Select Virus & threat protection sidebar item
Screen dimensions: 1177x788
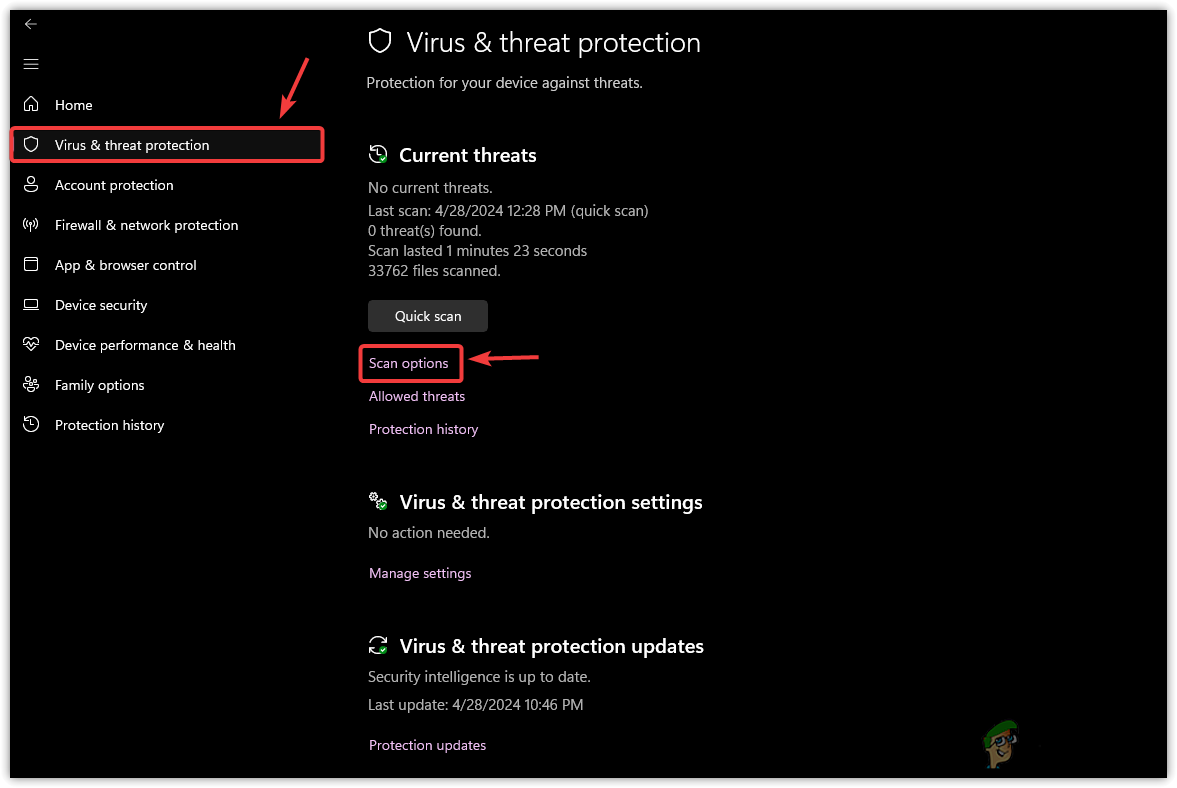click(132, 145)
